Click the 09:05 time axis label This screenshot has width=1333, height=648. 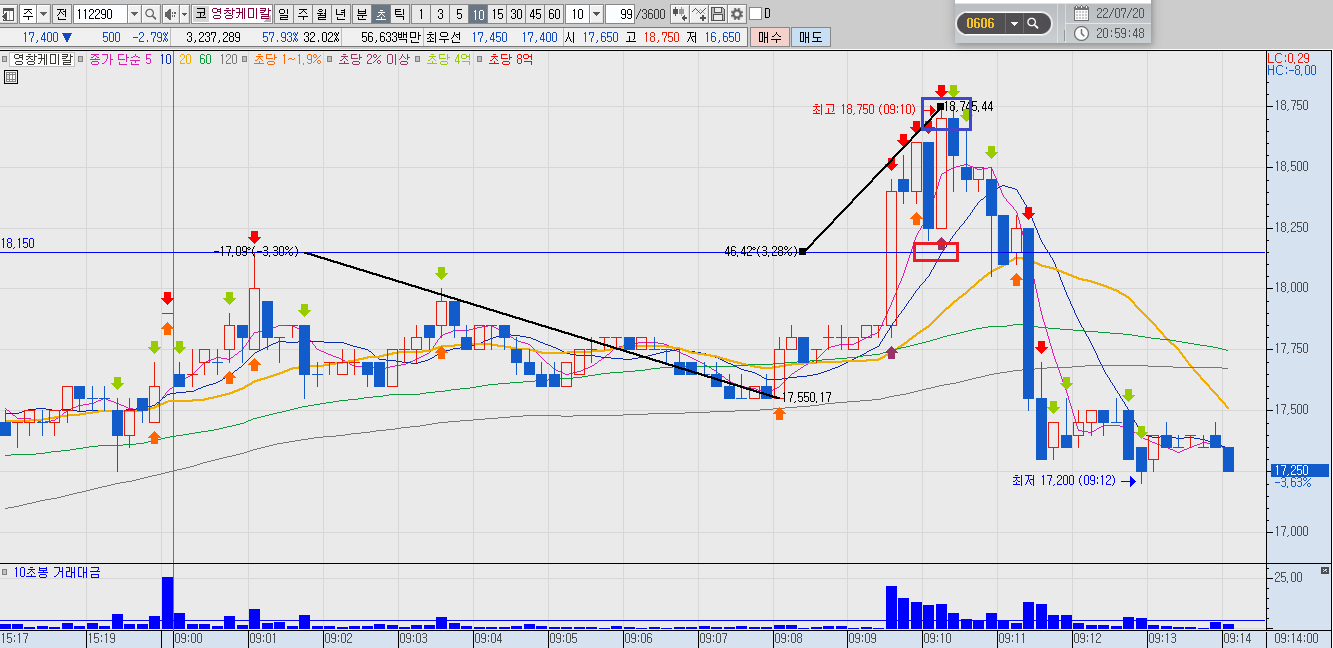point(563,637)
